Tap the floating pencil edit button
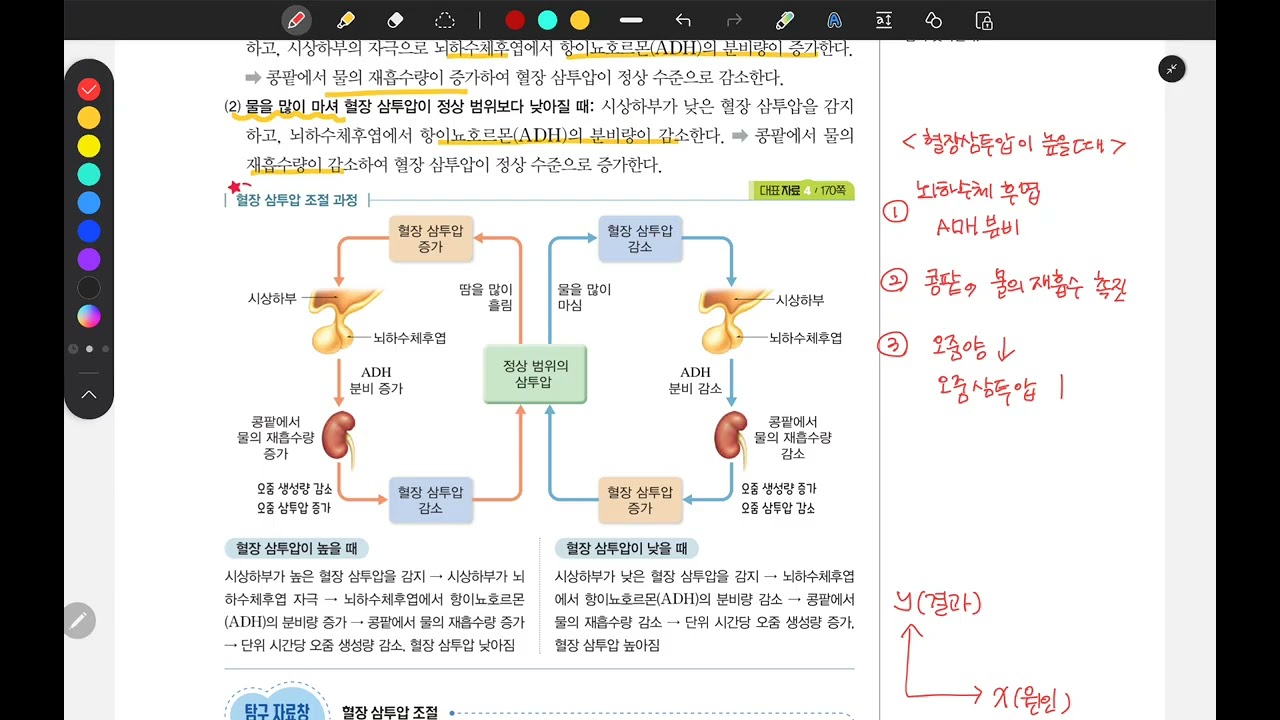This screenshot has height=720, width=1280. click(78, 621)
